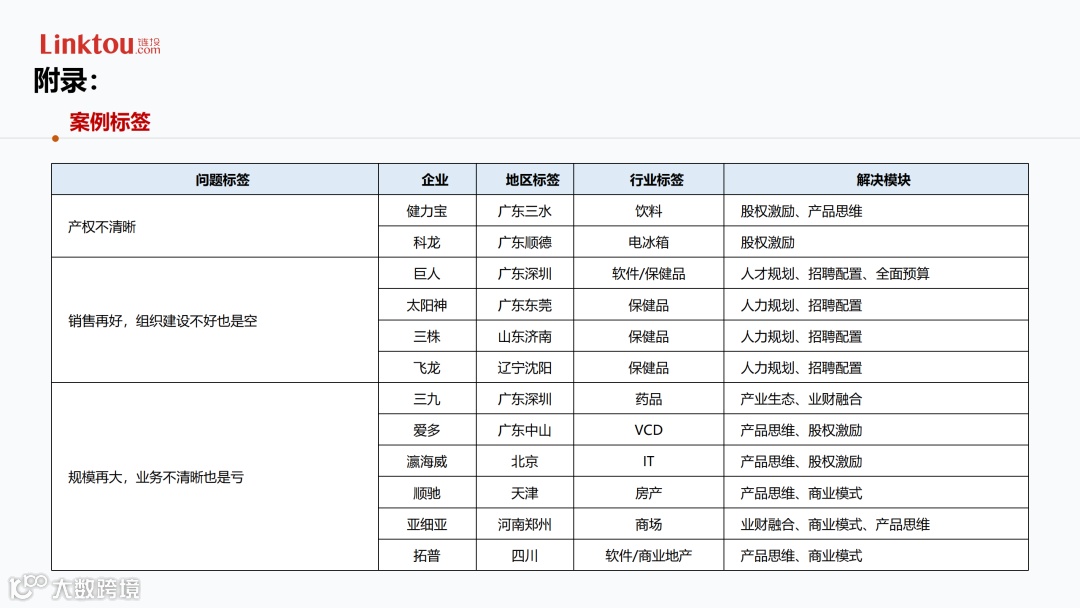Select region '河南郑州'
This screenshot has width=1080, height=608.
[525, 525]
